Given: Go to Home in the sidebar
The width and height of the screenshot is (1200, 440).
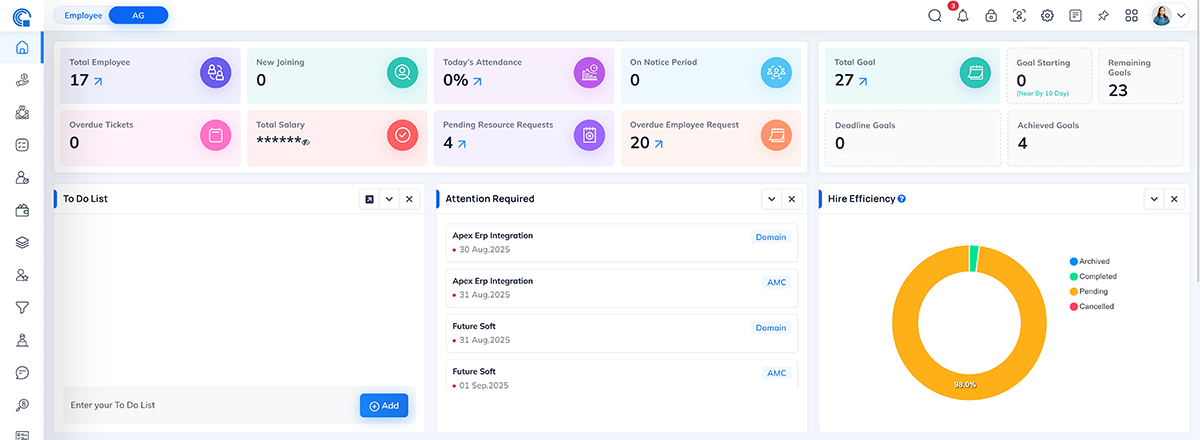Looking at the screenshot, I should point(22,48).
